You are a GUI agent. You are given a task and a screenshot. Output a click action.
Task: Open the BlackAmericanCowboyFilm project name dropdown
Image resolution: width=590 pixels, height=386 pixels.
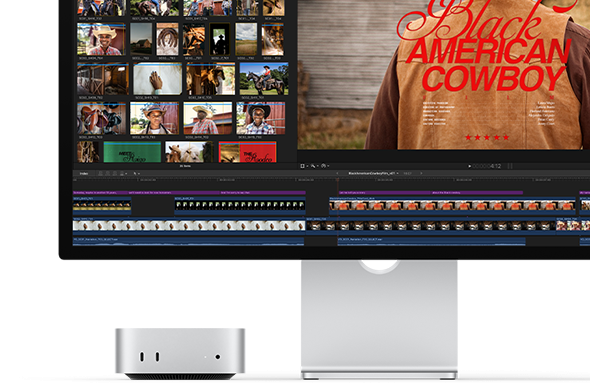click(x=373, y=173)
